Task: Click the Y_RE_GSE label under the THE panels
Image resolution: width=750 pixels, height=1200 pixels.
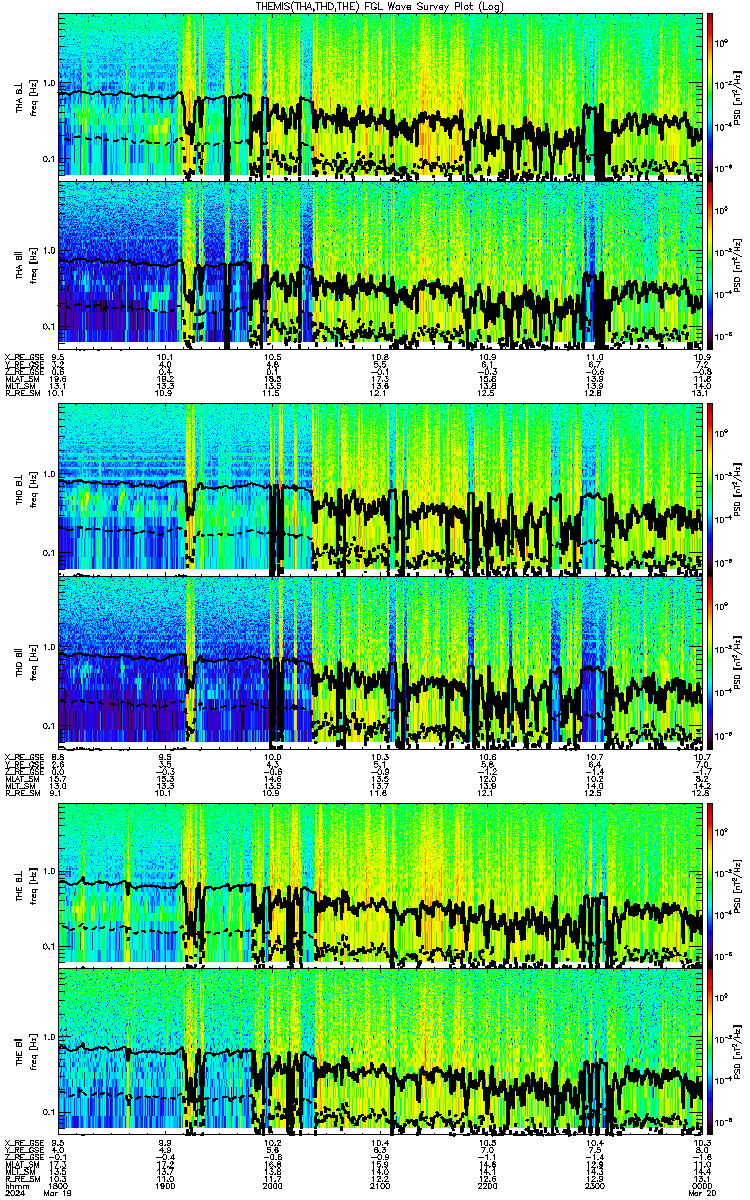Action: (22, 1149)
